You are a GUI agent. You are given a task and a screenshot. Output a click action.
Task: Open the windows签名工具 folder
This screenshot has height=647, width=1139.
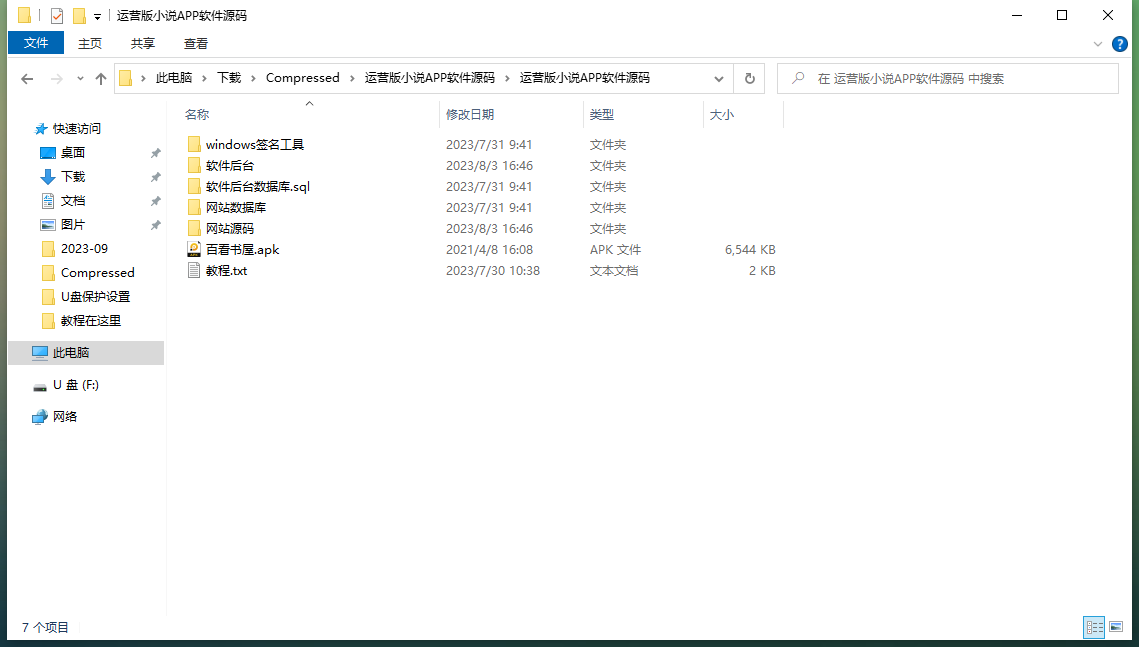(254, 145)
